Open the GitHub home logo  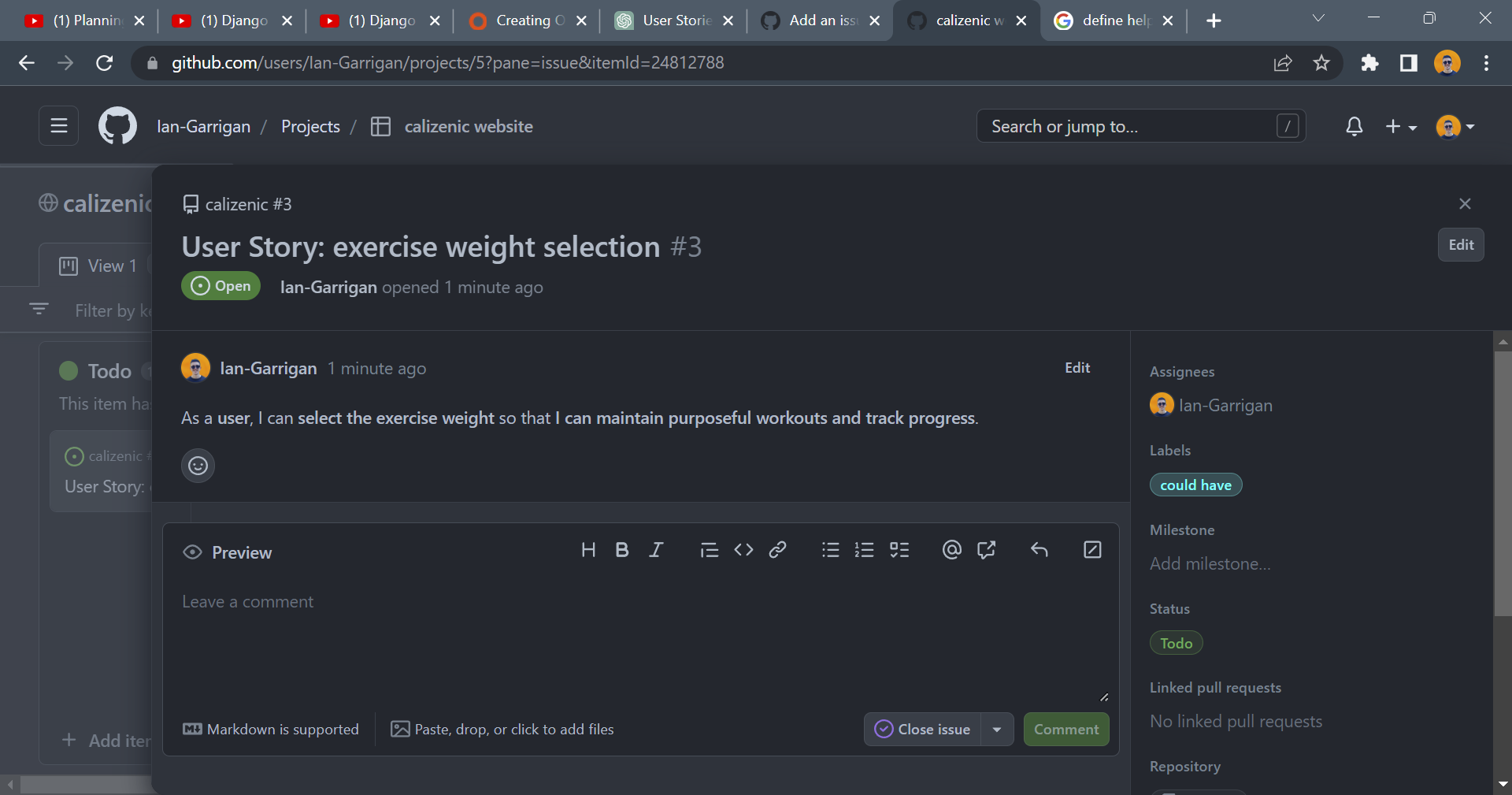click(117, 125)
